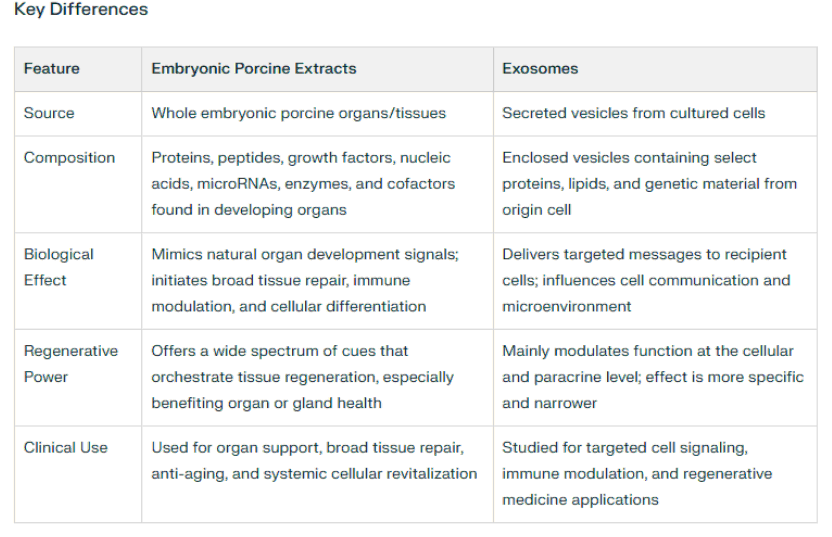The image size is (832, 537).
Task: Select the Regenerative Power row label
Action: [70, 364]
